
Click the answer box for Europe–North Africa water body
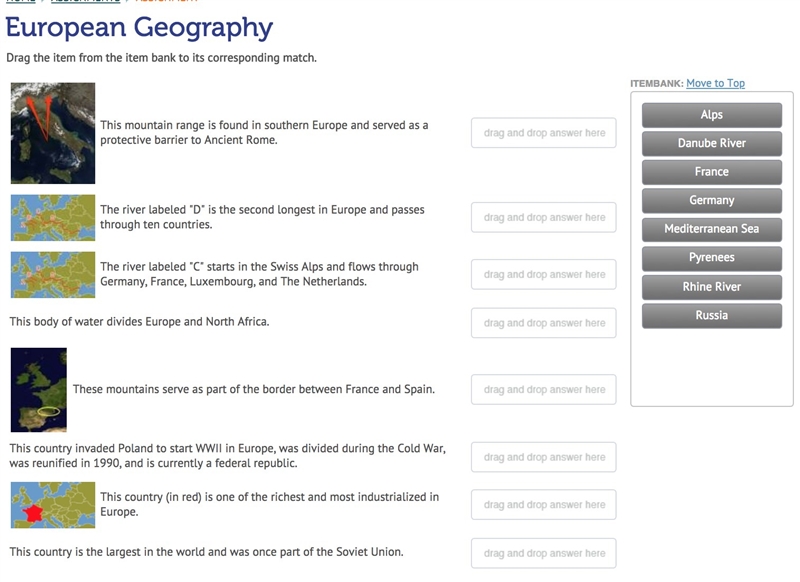(544, 323)
